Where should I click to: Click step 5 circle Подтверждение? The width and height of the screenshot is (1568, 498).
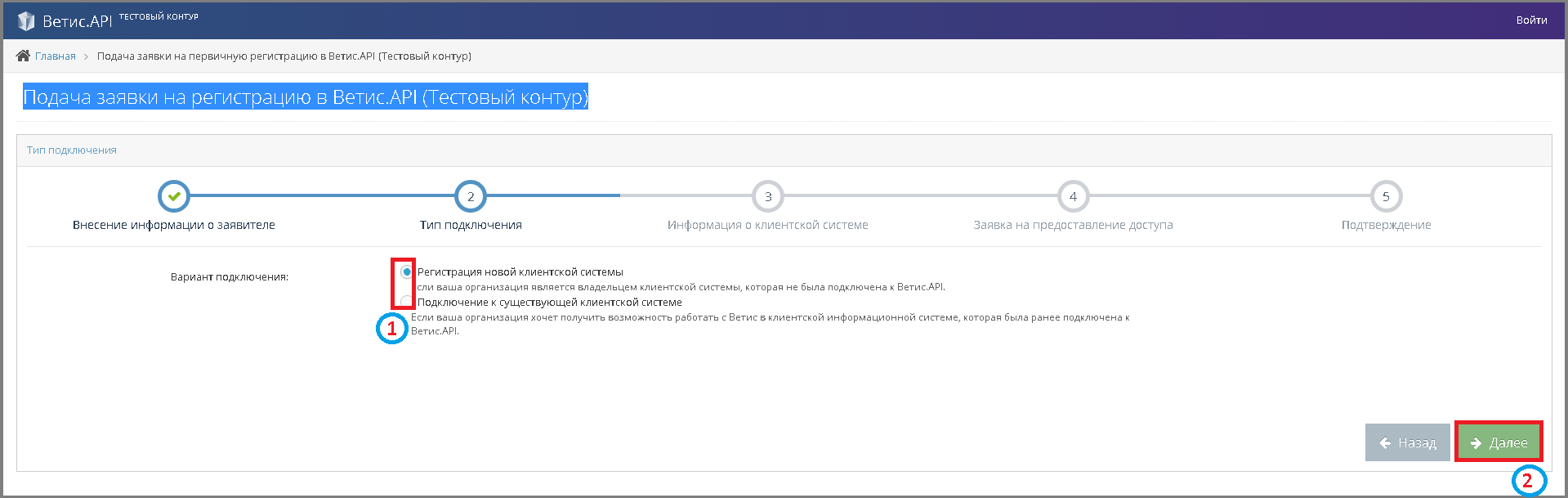(x=1386, y=196)
